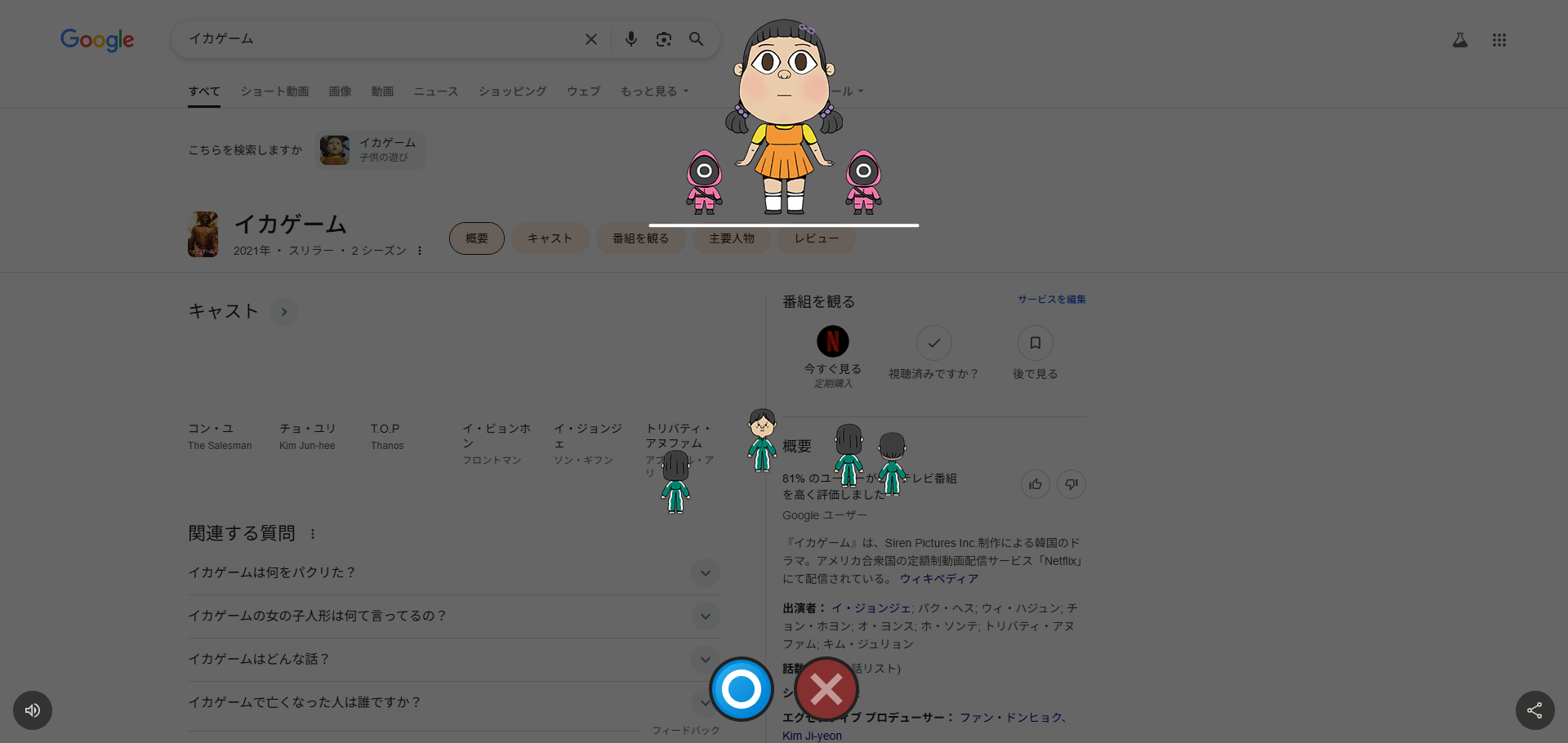Expand もっと見る dropdown menu
The width and height of the screenshot is (1568, 743).
(x=655, y=91)
